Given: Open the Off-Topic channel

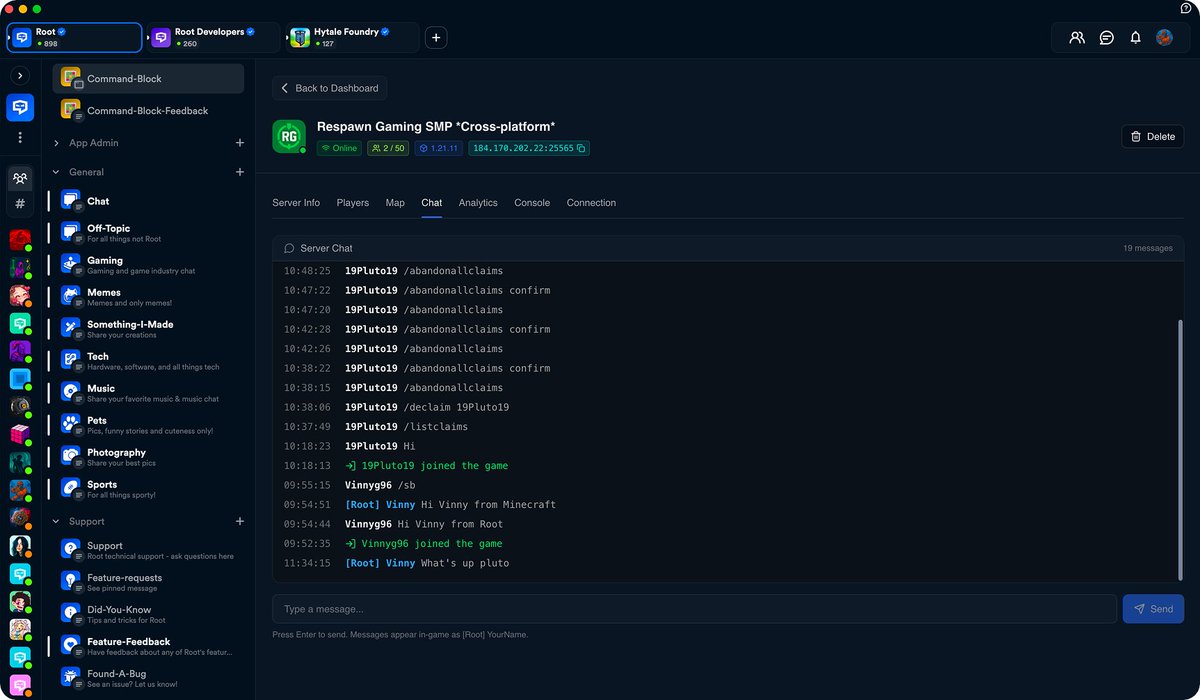Looking at the screenshot, I should click(148, 233).
